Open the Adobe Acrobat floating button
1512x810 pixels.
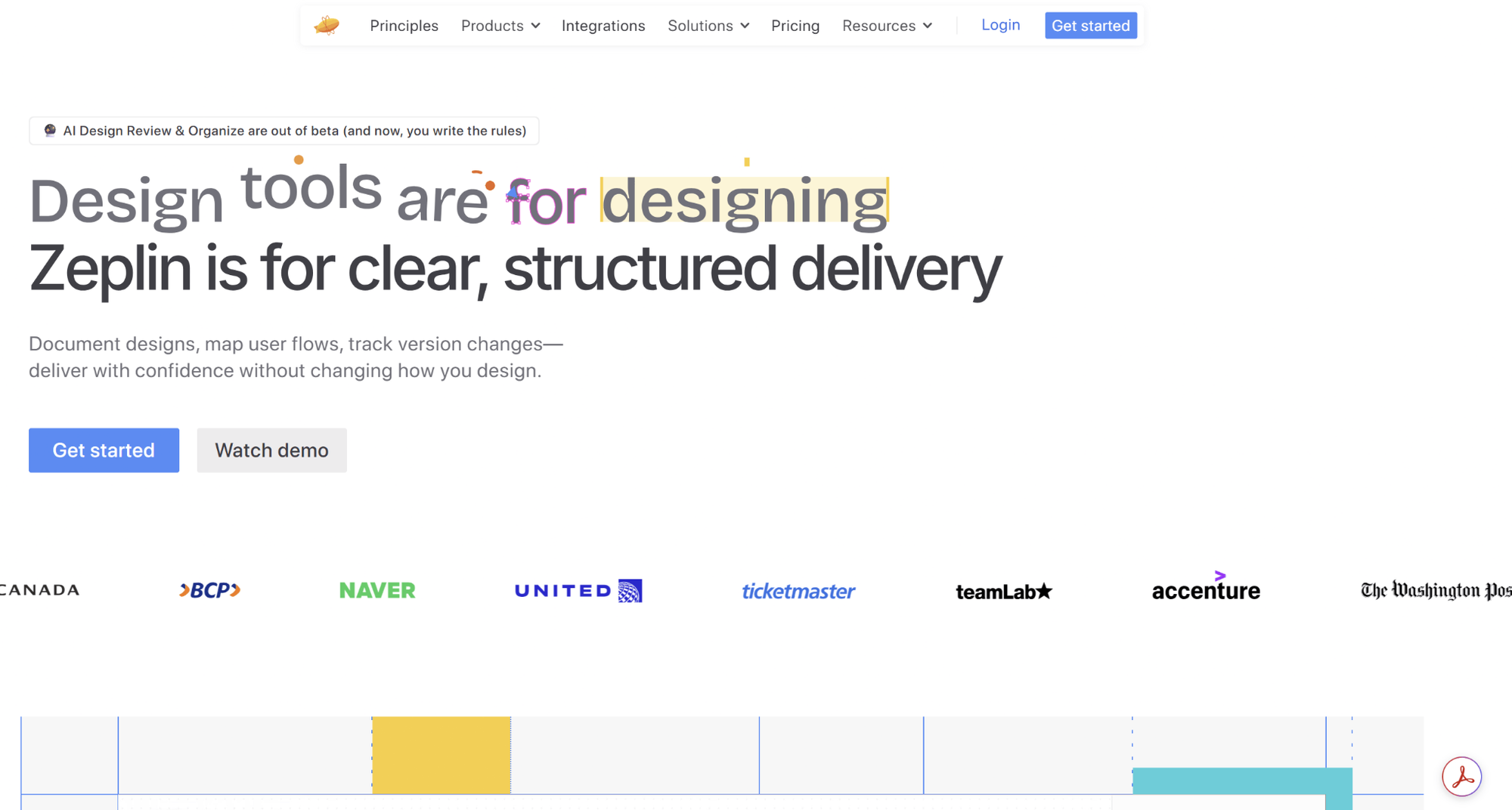click(1461, 776)
